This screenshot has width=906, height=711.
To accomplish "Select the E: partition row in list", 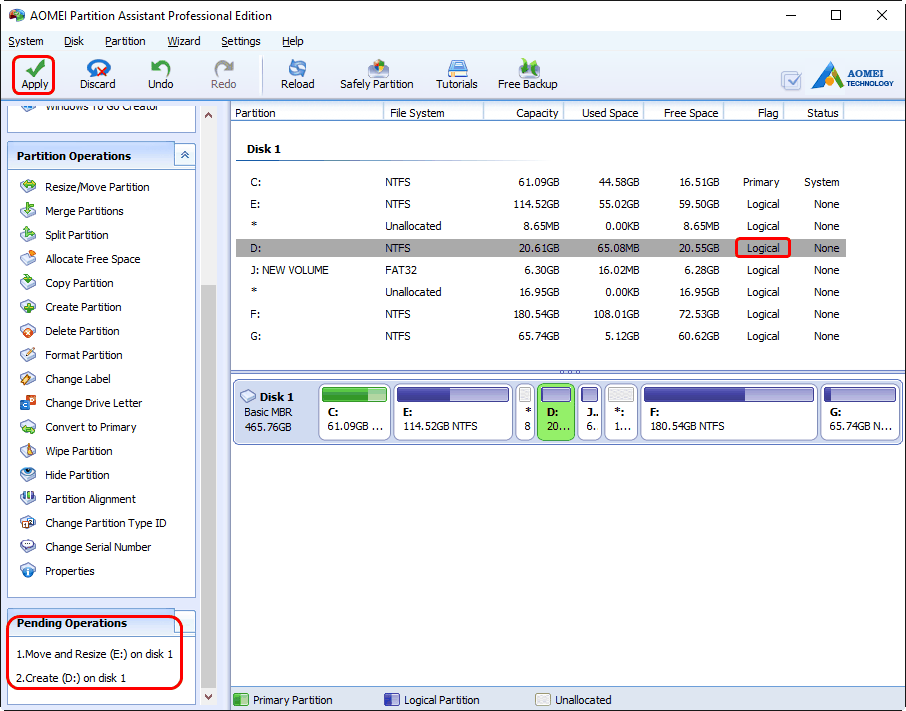I will (x=541, y=204).
